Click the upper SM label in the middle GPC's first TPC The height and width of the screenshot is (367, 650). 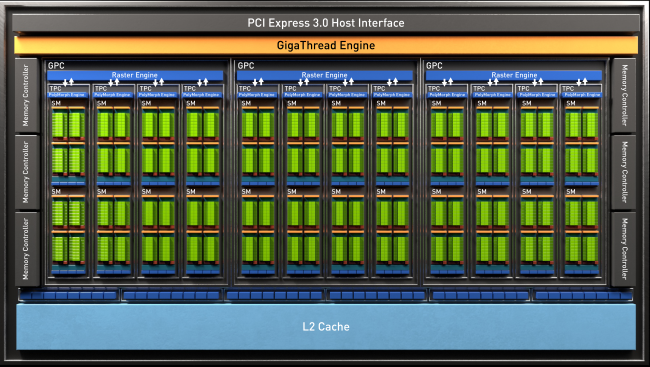[246, 103]
